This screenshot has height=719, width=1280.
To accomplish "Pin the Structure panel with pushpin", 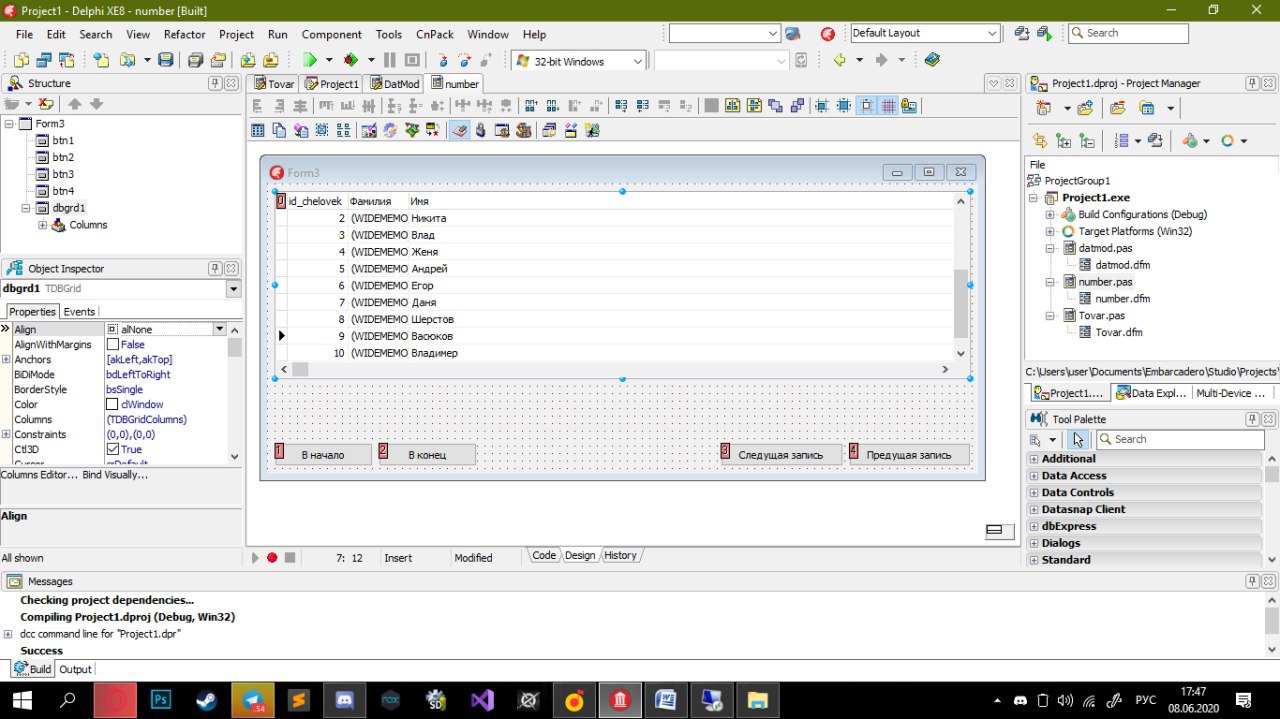I will pos(215,83).
